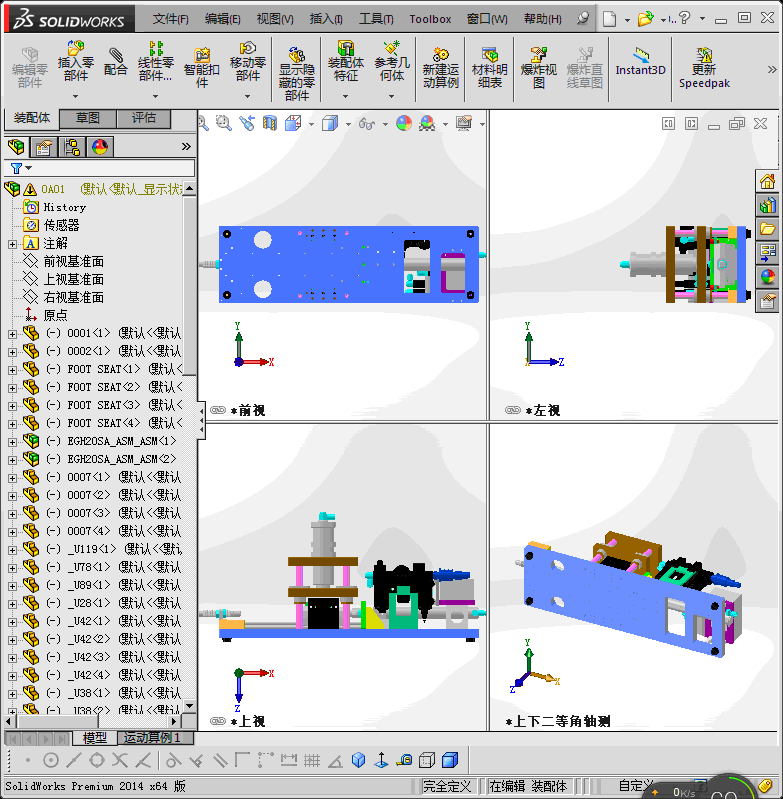The width and height of the screenshot is (783, 799).
Task: Select Move Component (移动零部件) tool
Action: pos(248,61)
